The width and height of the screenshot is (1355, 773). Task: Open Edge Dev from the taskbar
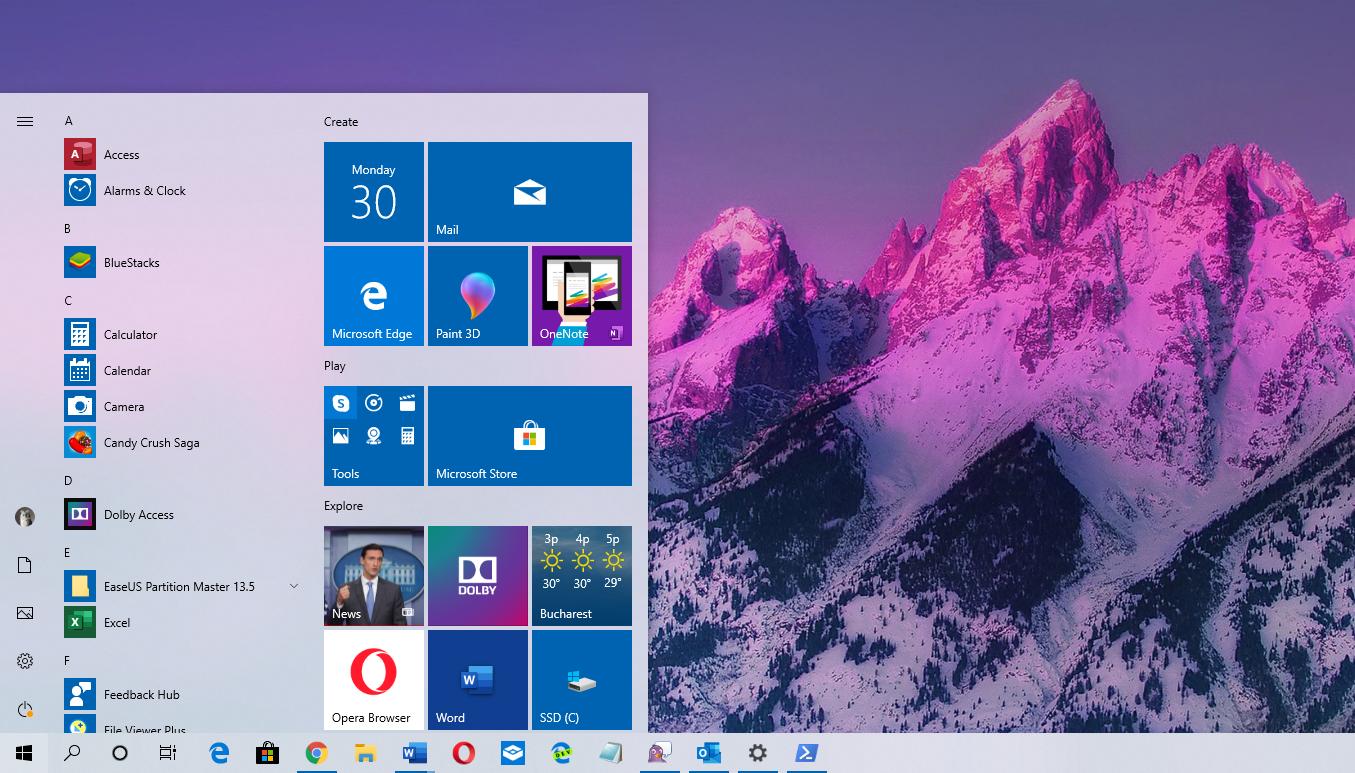point(562,753)
